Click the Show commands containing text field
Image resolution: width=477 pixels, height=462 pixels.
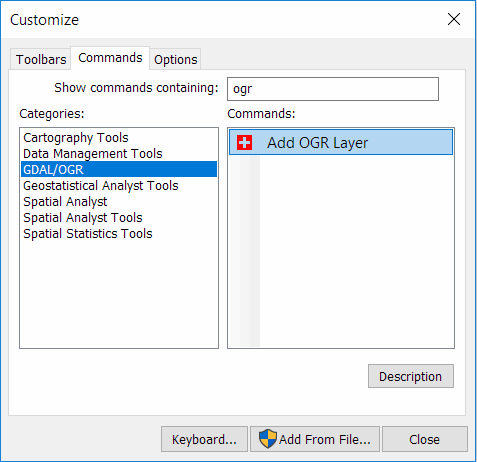(333, 89)
